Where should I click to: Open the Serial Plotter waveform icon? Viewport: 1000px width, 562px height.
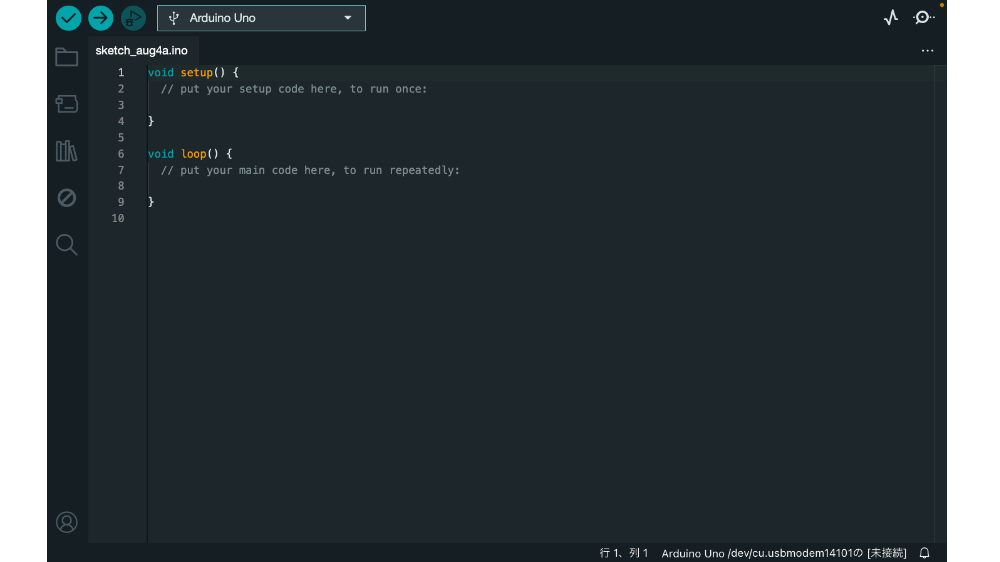click(891, 18)
